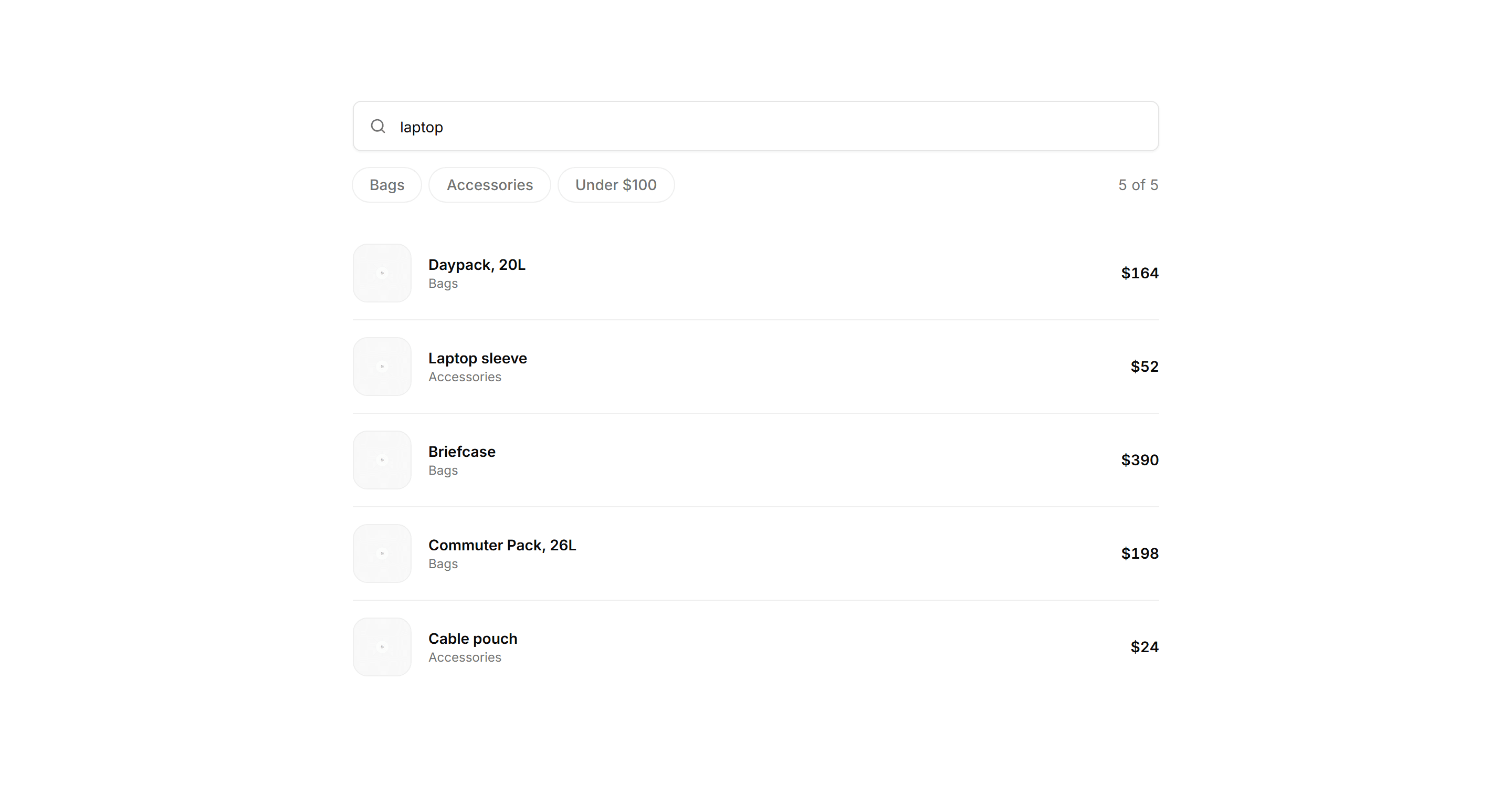Click the Bags label under Daypack, 20L
Image resolution: width=1512 pixels, height=794 pixels.
[443, 284]
